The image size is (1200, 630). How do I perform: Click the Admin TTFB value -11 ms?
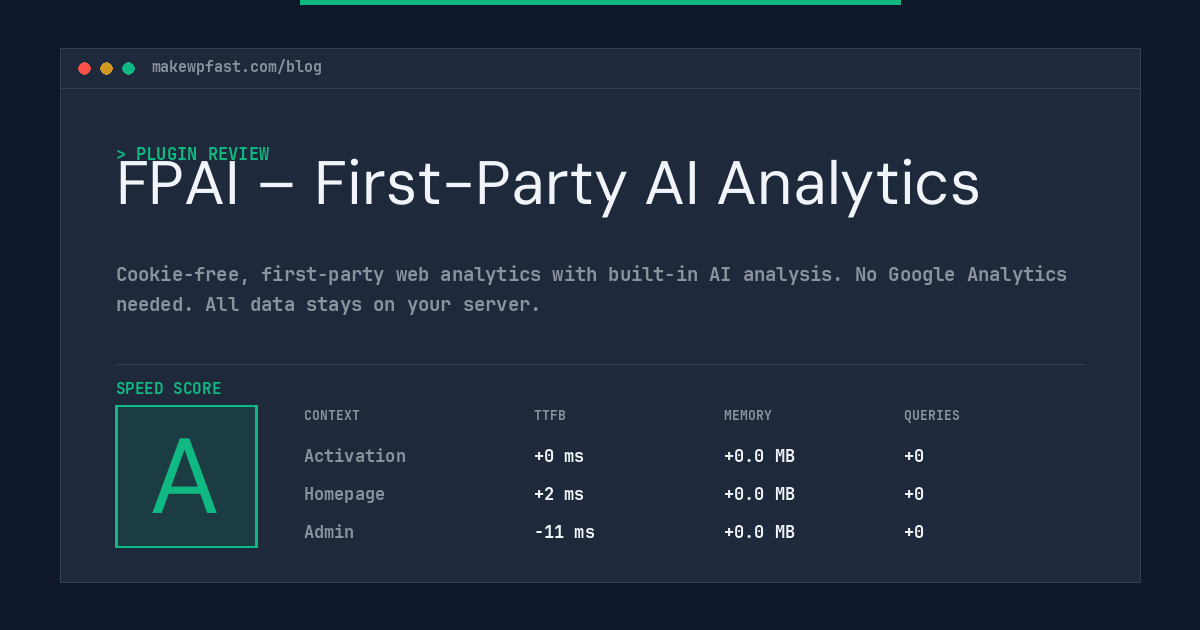coord(564,532)
